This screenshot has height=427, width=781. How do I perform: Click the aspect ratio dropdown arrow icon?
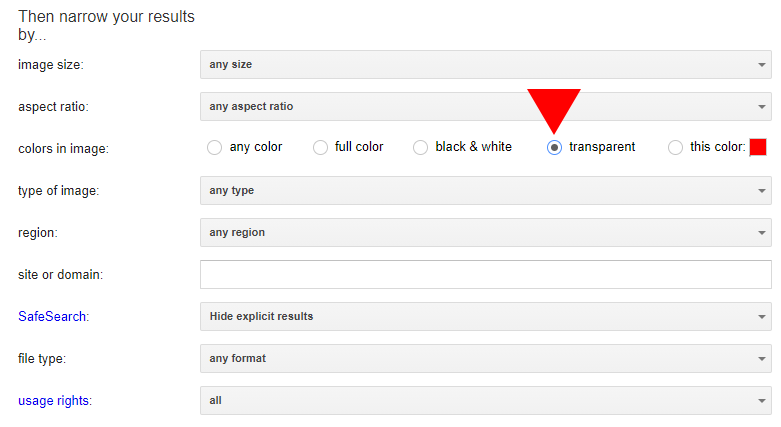(762, 107)
